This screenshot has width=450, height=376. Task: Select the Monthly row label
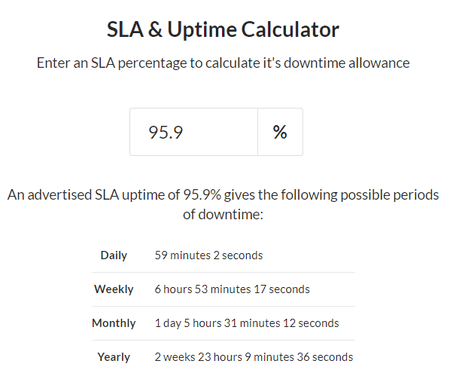pos(114,323)
